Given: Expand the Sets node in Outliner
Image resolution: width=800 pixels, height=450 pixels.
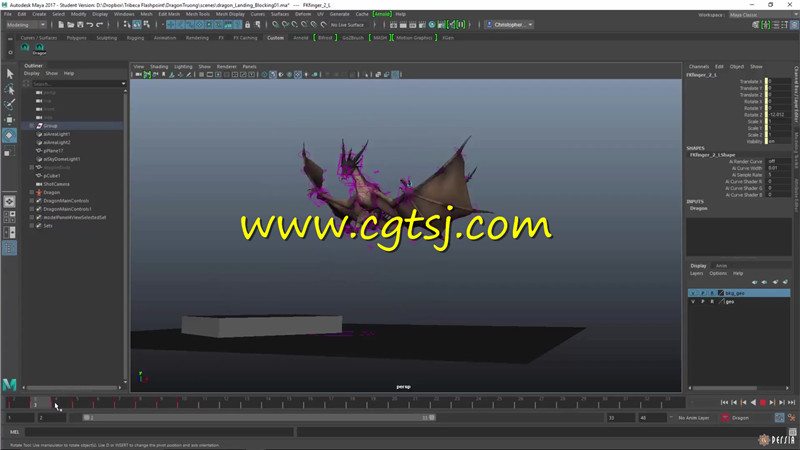Looking at the screenshot, I should 32,226.
